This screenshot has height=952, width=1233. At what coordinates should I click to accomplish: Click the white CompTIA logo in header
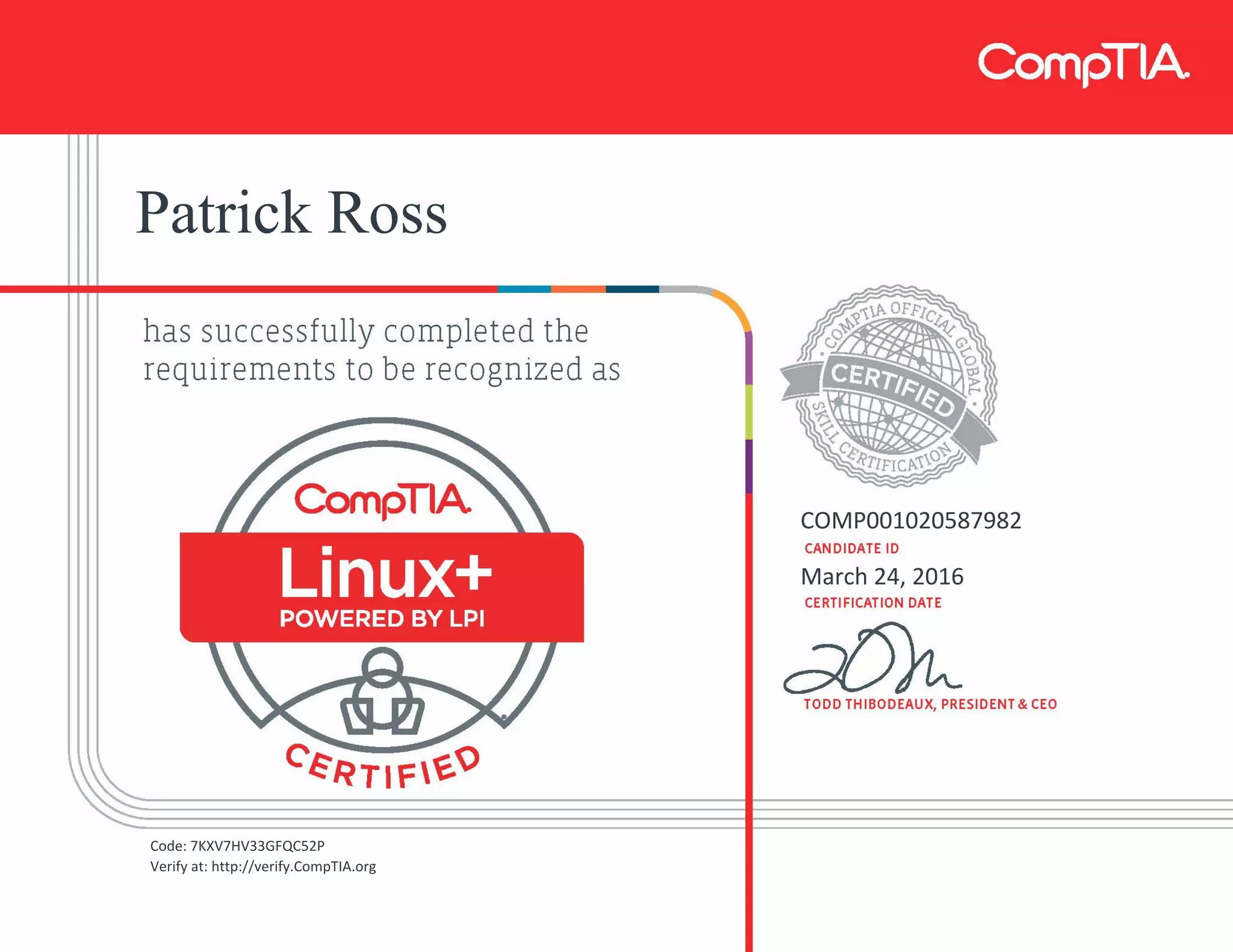click(1082, 64)
